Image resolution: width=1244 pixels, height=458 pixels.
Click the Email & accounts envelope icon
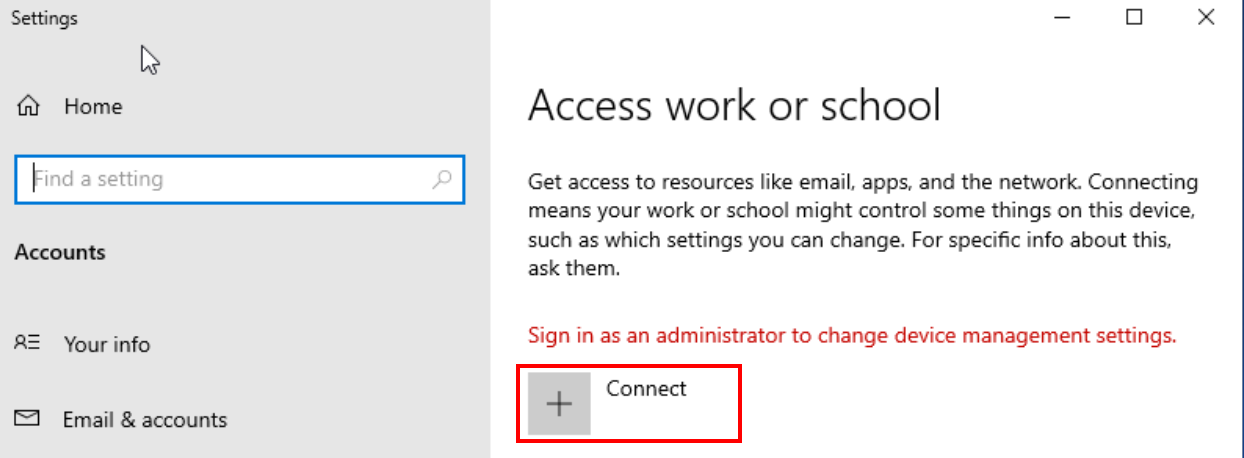pos(27,419)
